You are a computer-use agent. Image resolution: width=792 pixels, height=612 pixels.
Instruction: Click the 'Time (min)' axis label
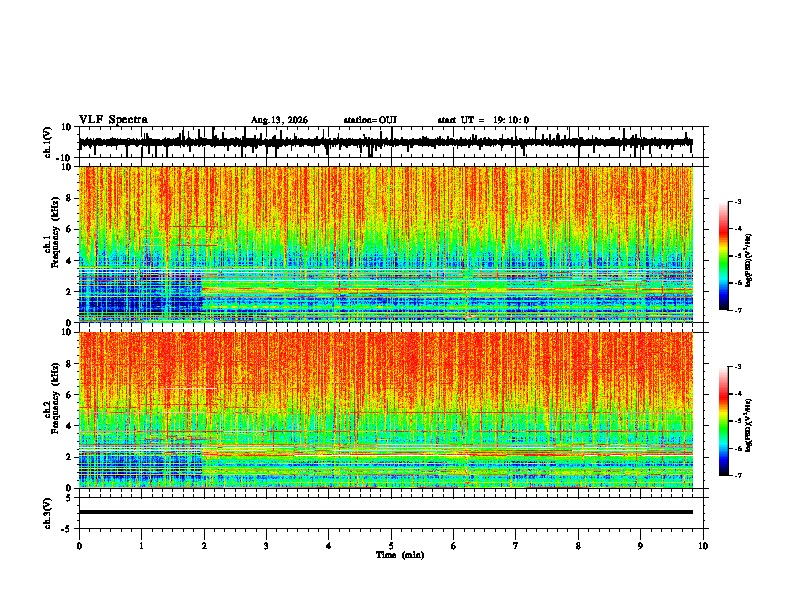[400, 555]
